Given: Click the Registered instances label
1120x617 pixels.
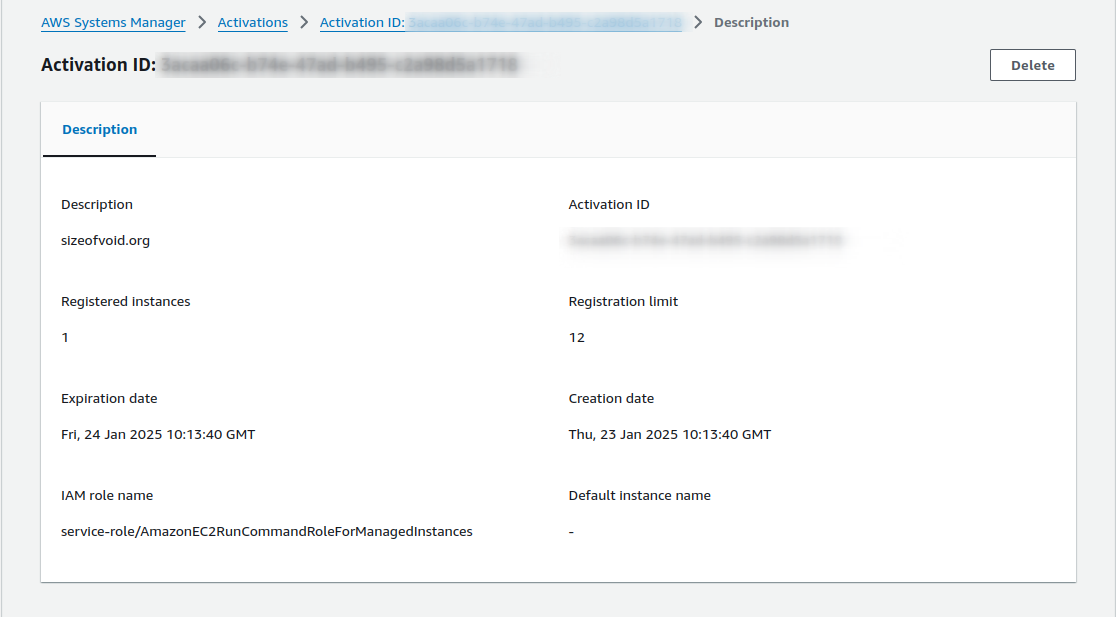Looking at the screenshot, I should click(x=125, y=301).
